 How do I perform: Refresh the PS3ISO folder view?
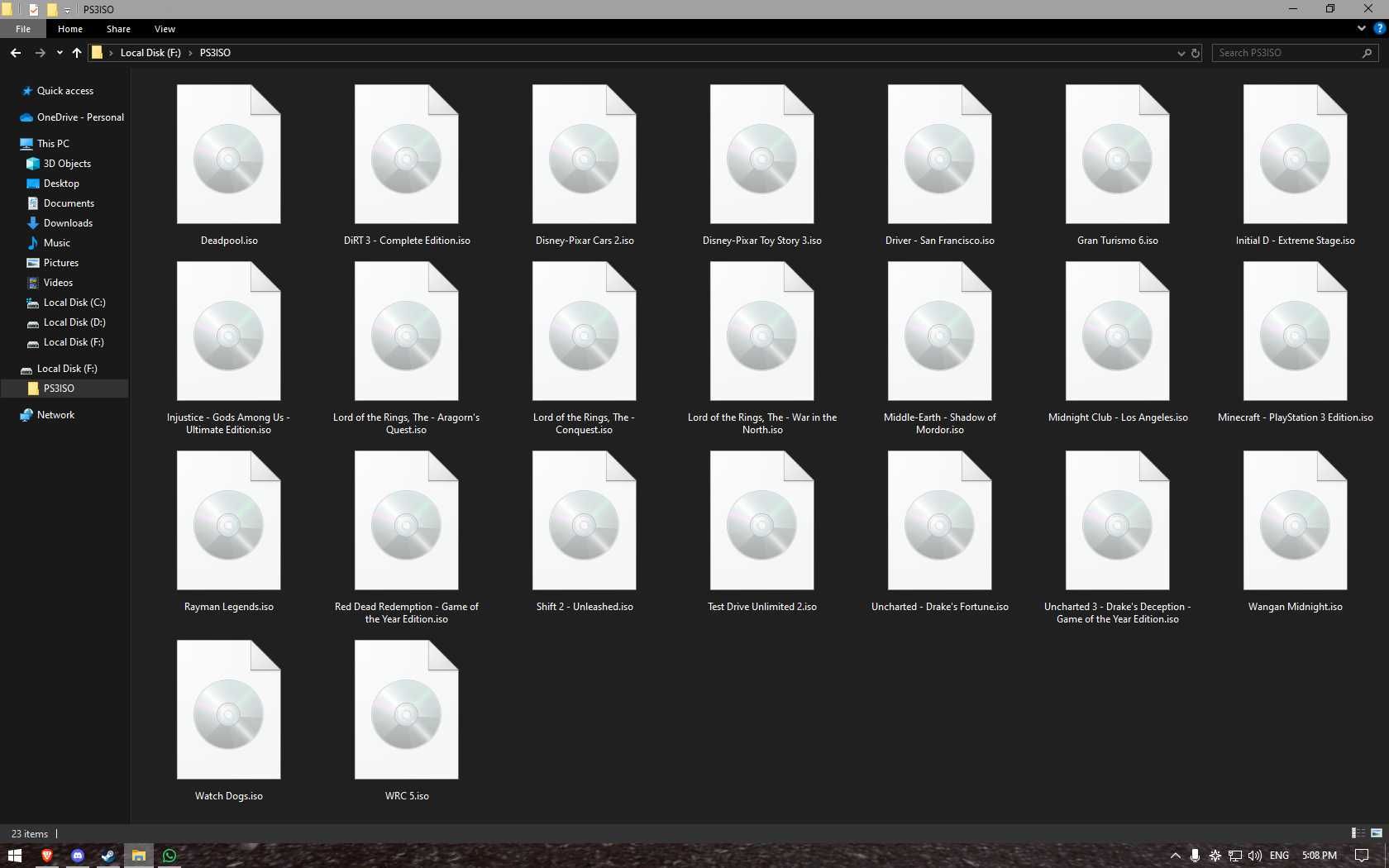(1196, 53)
